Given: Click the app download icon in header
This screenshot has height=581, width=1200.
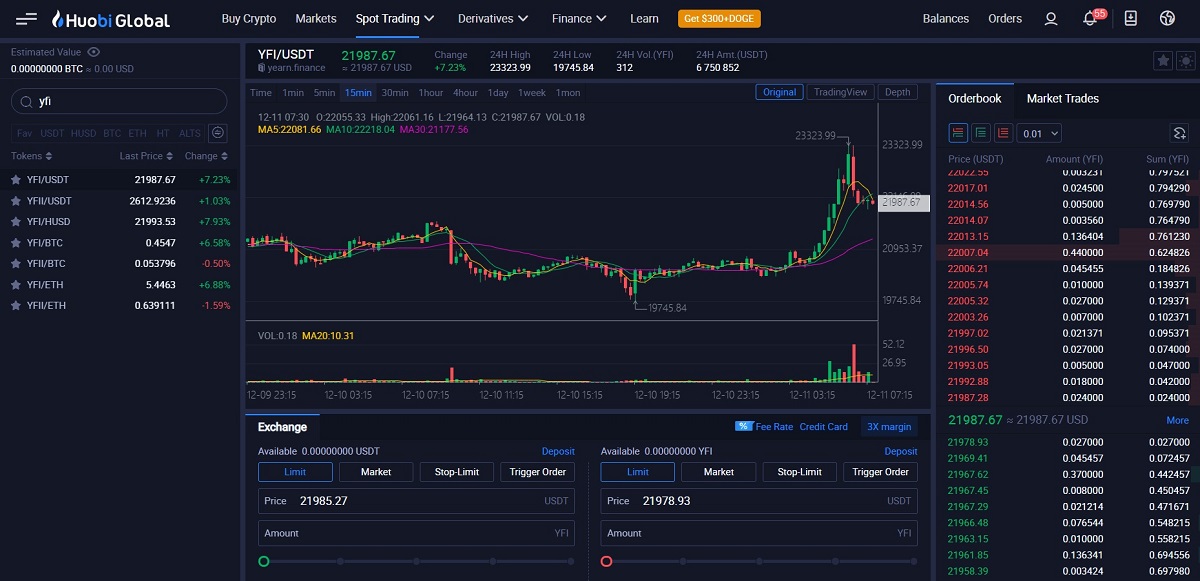Looking at the screenshot, I should click(x=1130, y=19).
